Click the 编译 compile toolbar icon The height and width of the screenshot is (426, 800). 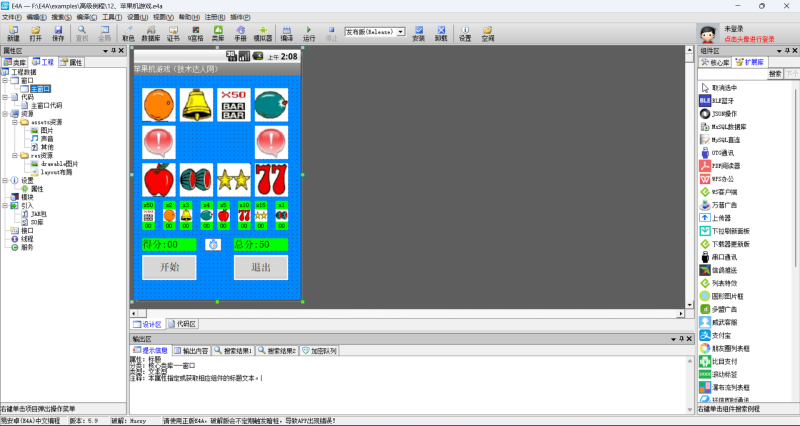[x=287, y=34]
